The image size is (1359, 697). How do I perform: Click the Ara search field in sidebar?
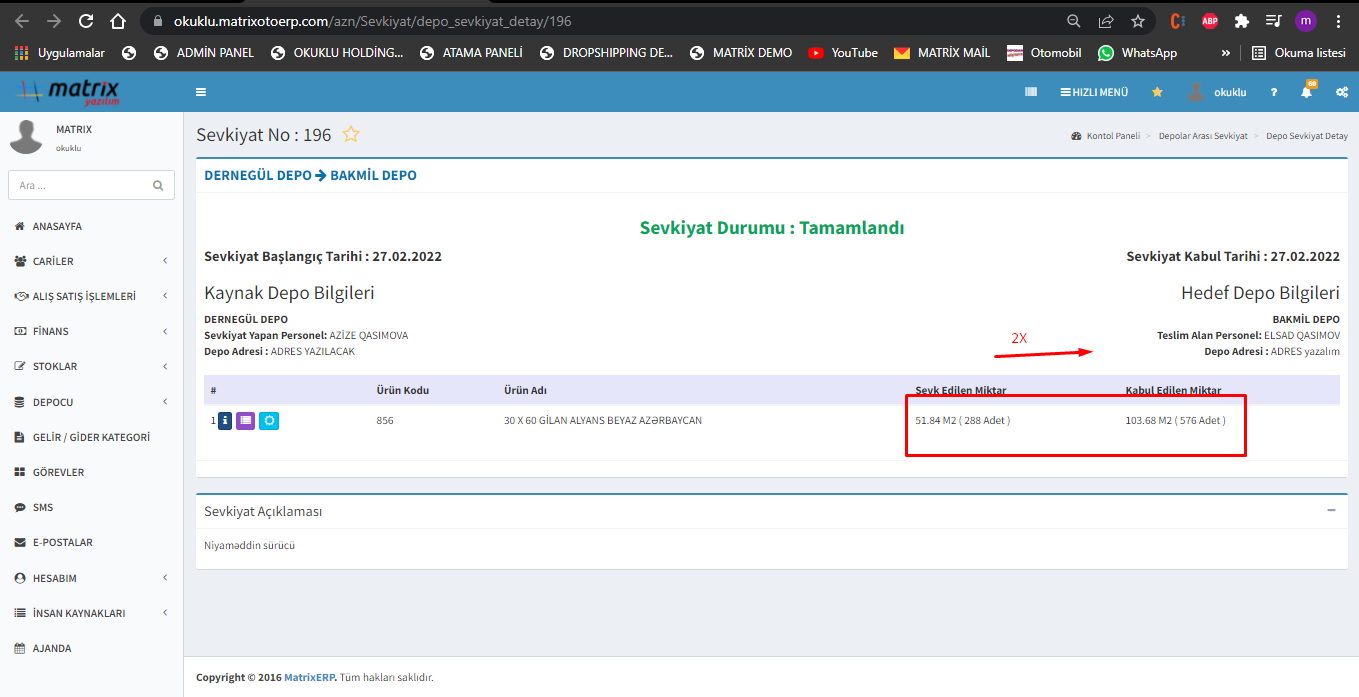[80, 185]
